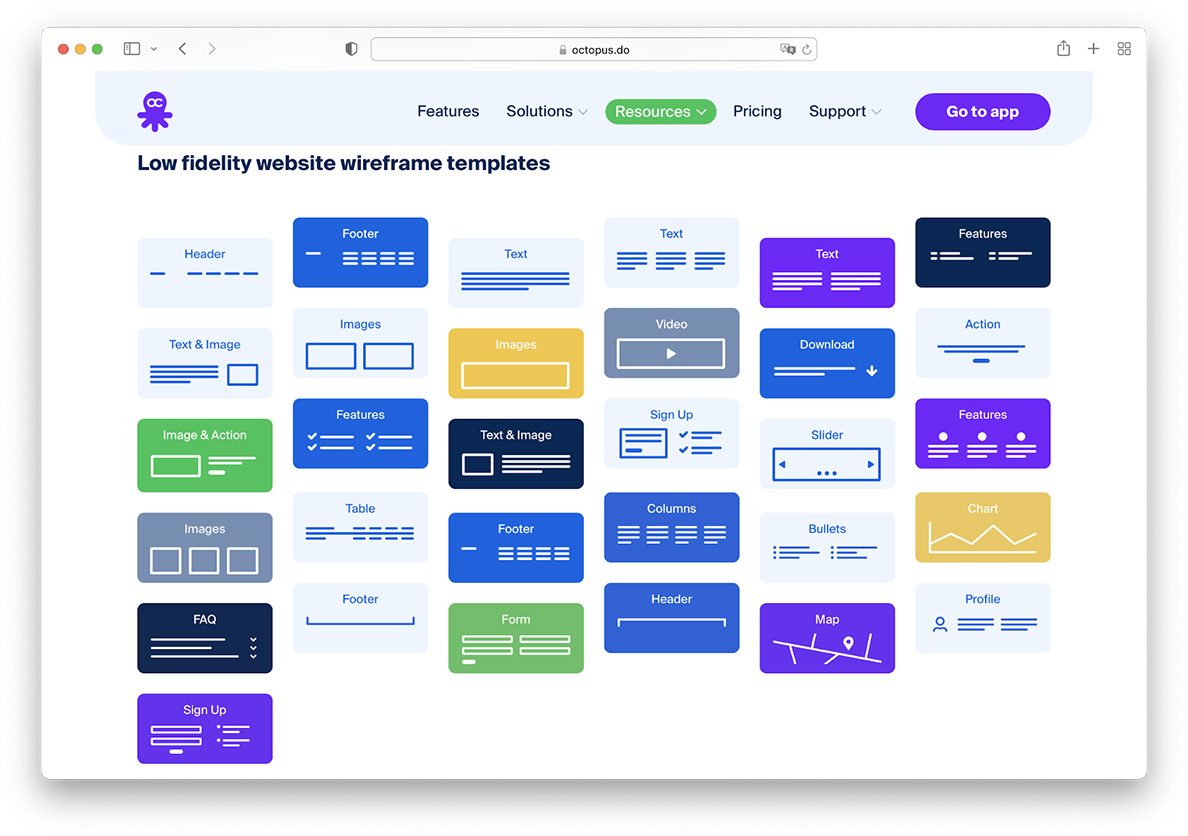The height and width of the screenshot is (836, 1188).
Task: Select blue Footer card above the Form card
Action: pos(516,547)
